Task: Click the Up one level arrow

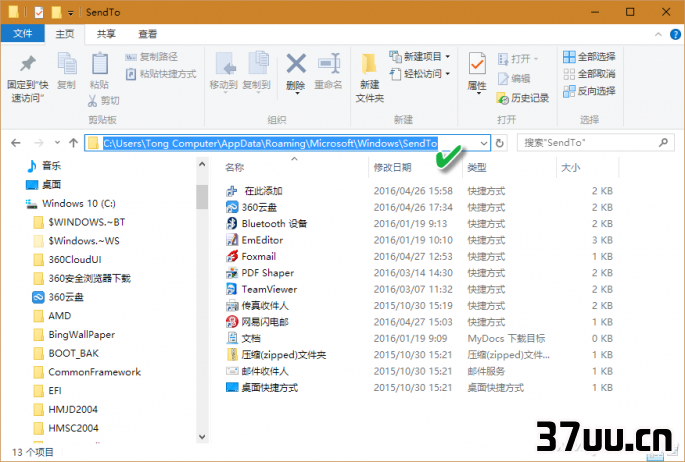Action: coord(73,142)
